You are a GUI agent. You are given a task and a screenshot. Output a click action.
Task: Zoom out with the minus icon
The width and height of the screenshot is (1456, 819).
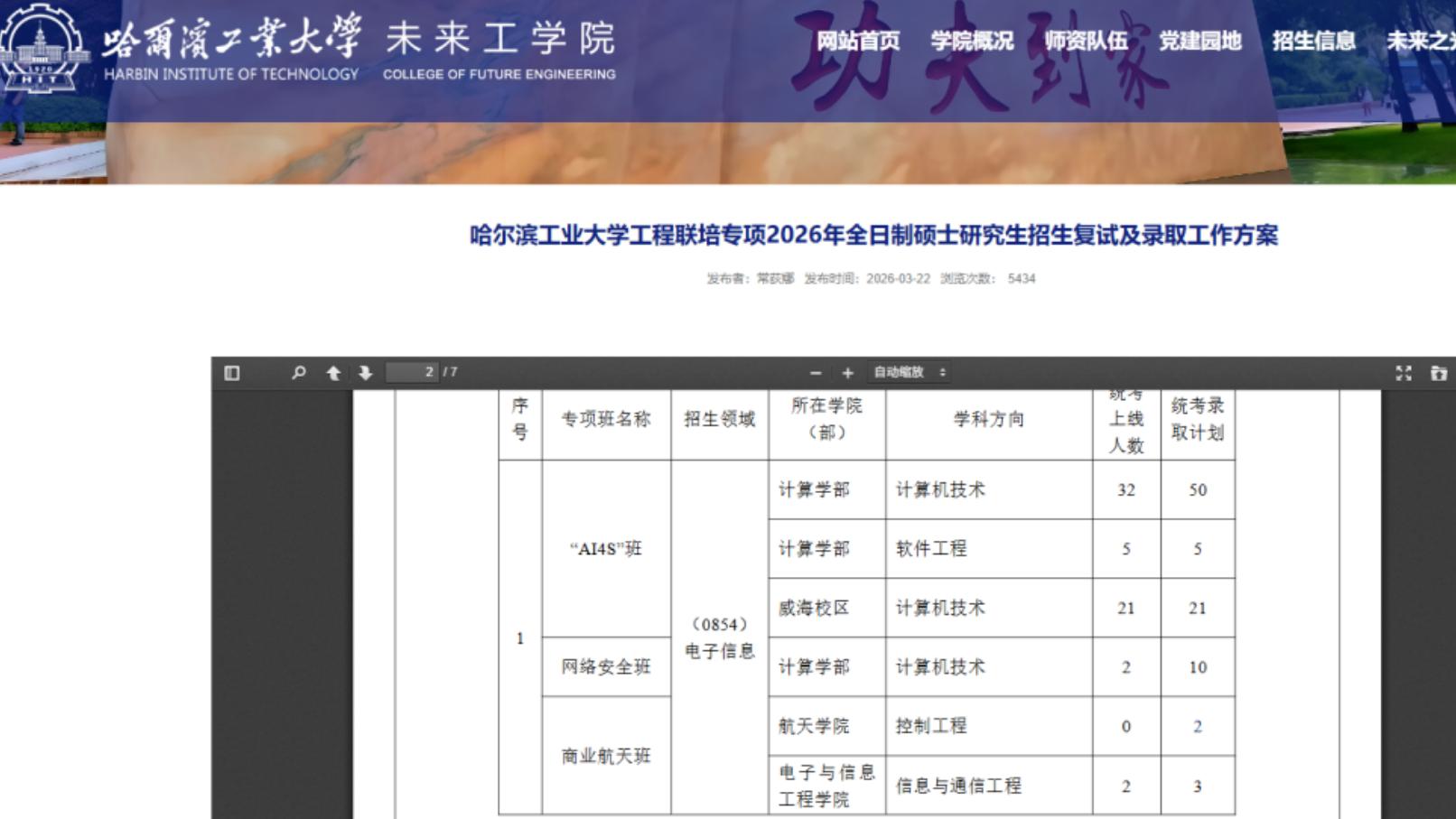(x=816, y=373)
